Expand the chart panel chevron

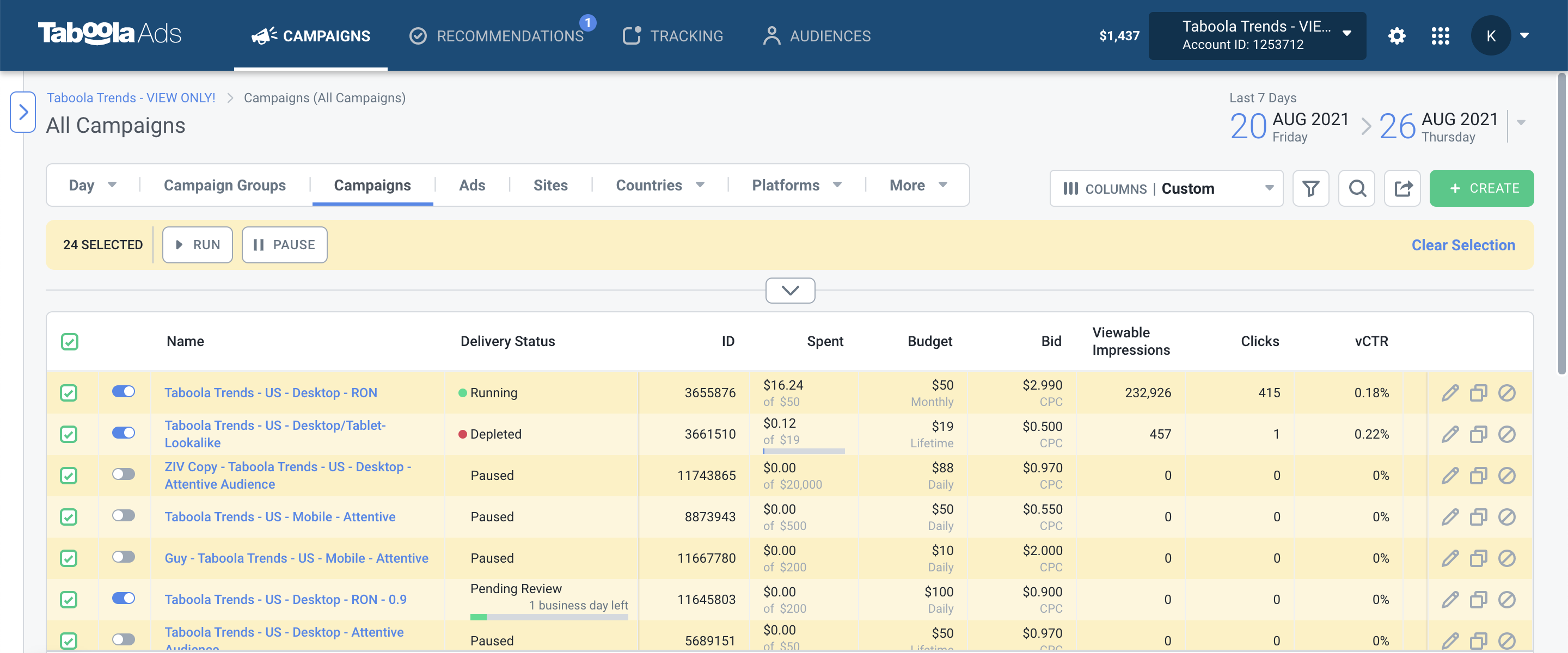point(790,290)
